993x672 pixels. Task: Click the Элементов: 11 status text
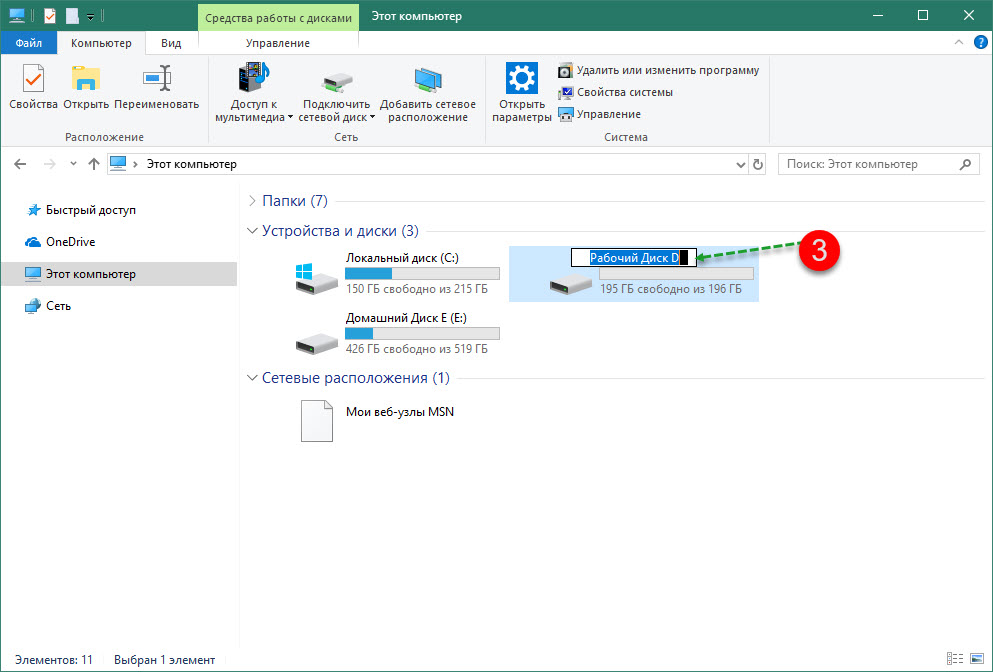coord(54,660)
